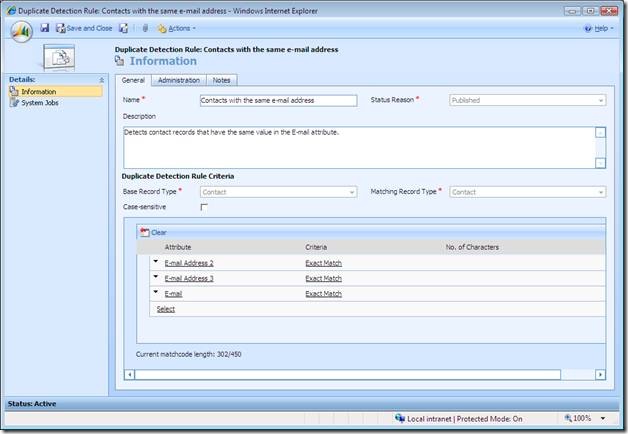The height and width of the screenshot is (434, 628).
Task: Open the E-mail Address 2 row arrow menu
Action: (155, 262)
